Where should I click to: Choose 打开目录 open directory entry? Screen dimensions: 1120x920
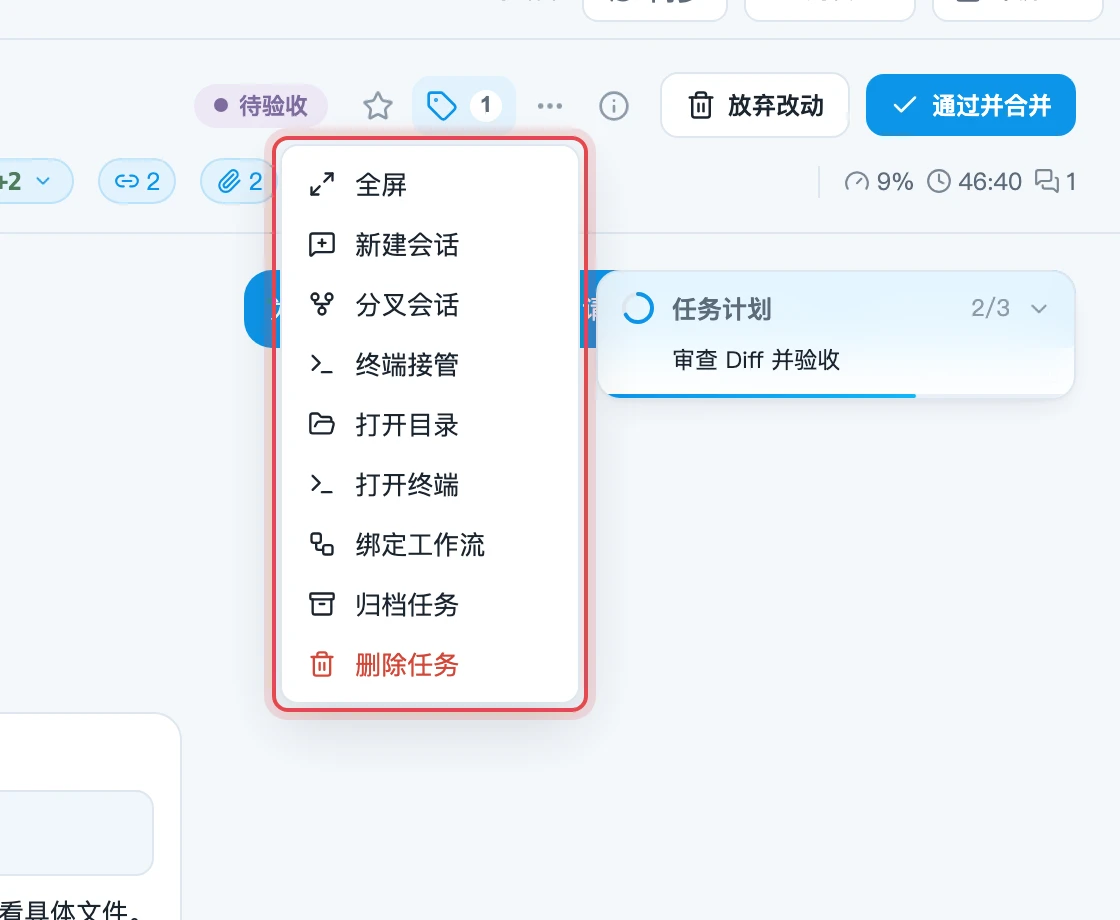click(x=430, y=424)
